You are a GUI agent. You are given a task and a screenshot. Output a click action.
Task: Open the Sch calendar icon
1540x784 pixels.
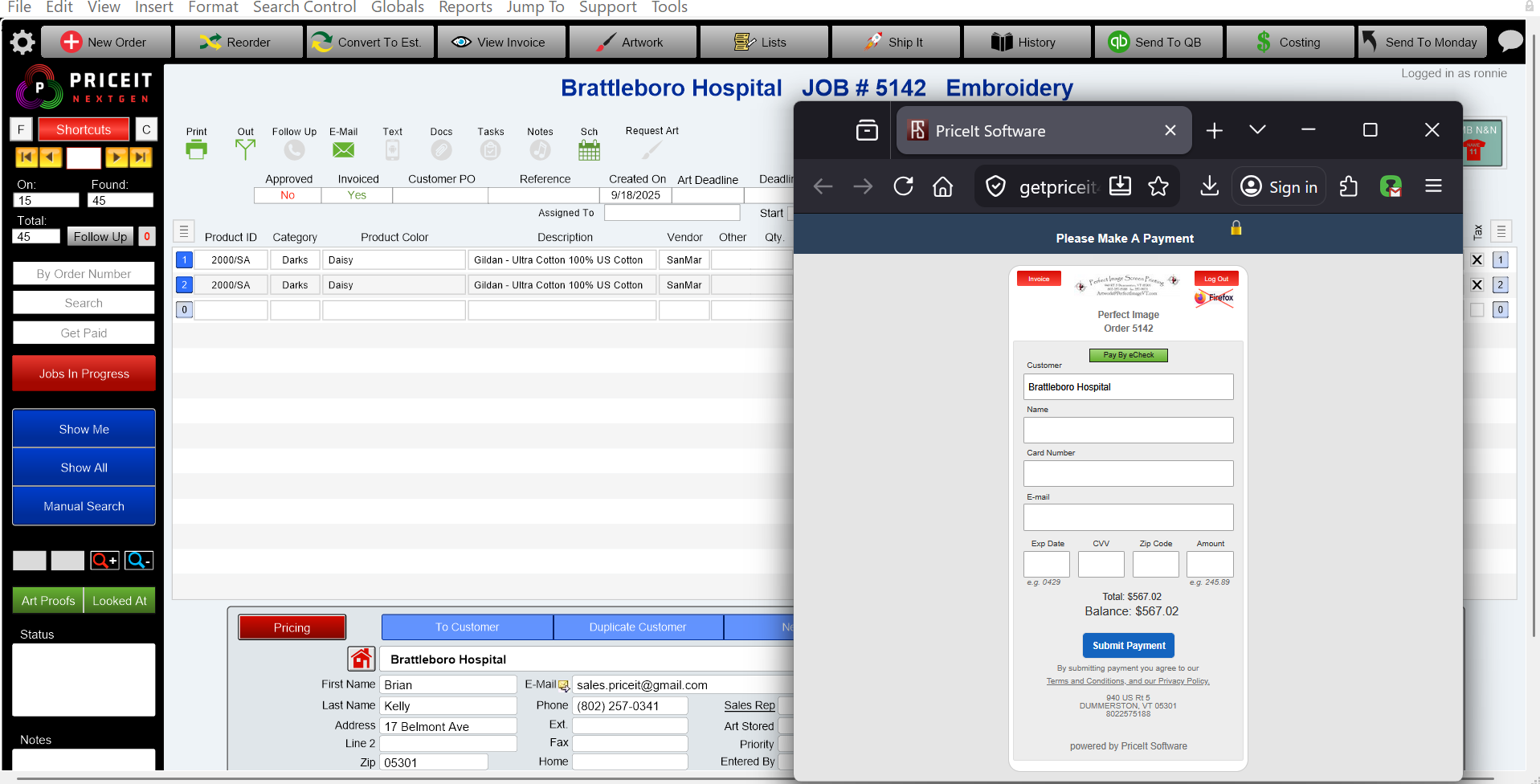click(x=589, y=149)
